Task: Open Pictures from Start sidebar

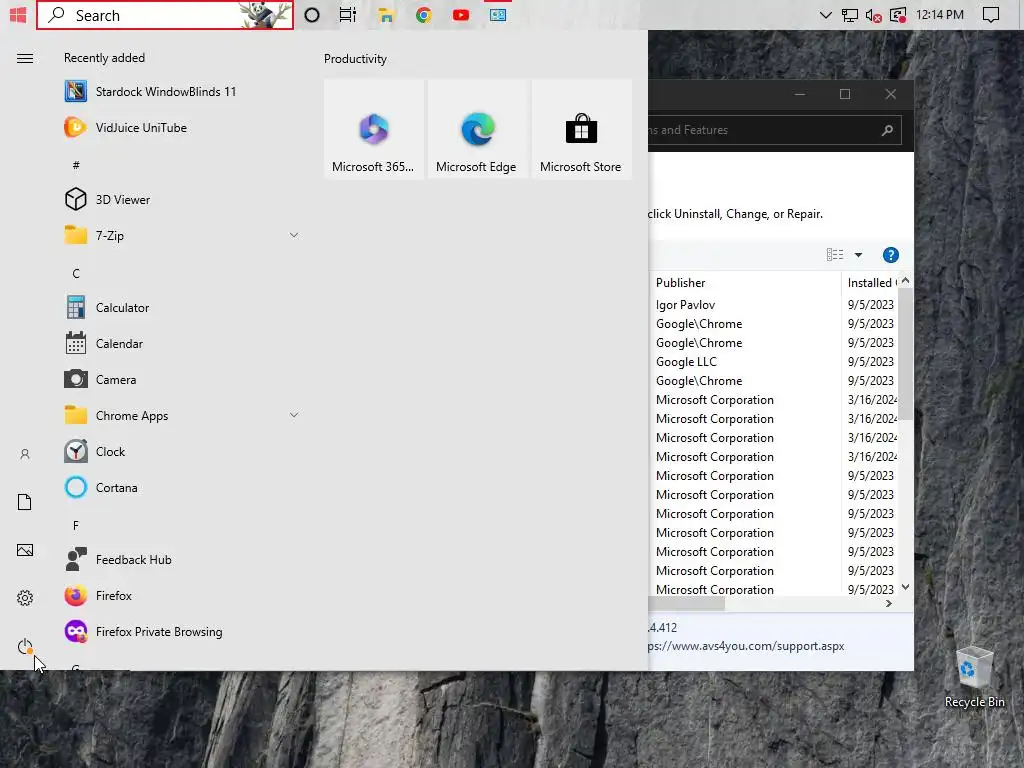Action: tap(25, 550)
